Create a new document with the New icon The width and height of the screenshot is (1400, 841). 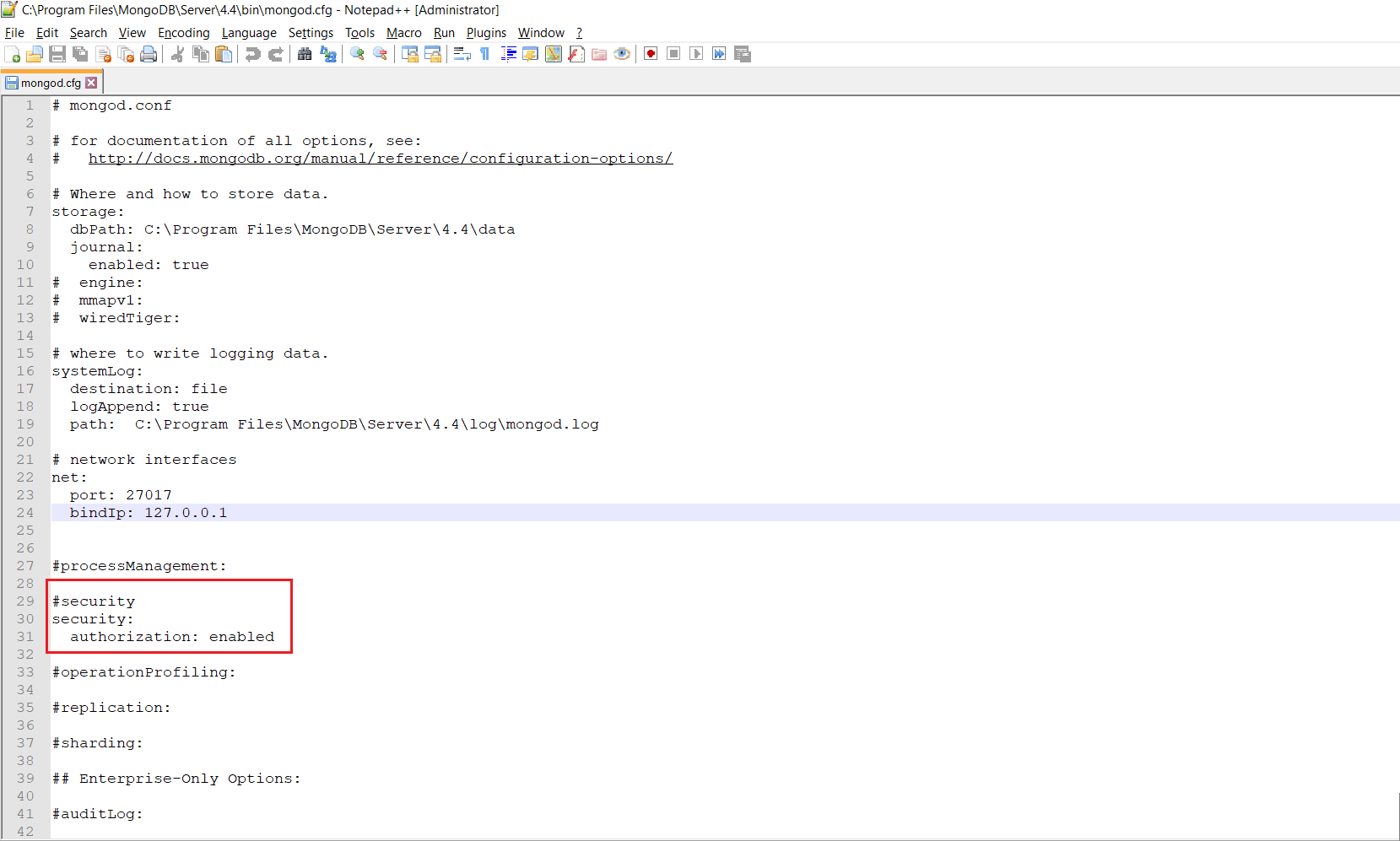(x=13, y=54)
